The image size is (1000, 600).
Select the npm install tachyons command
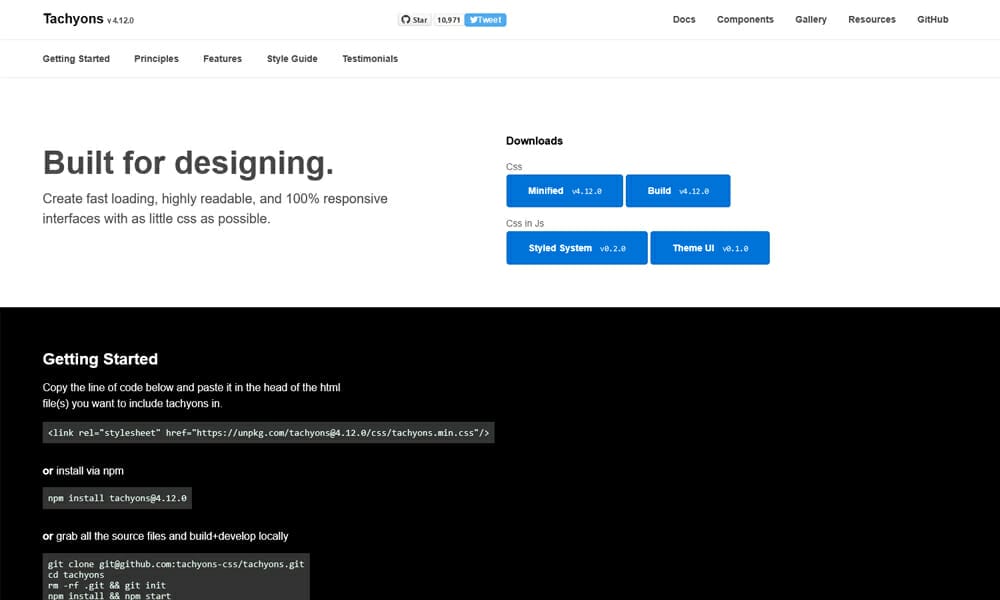(x=117, y=498)
